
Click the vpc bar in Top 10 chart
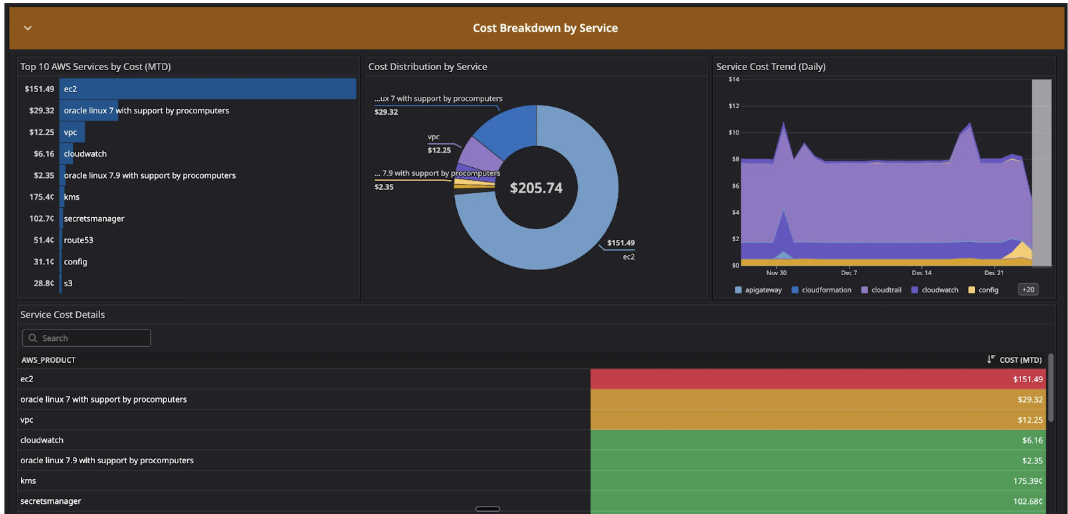click(72, 132)
